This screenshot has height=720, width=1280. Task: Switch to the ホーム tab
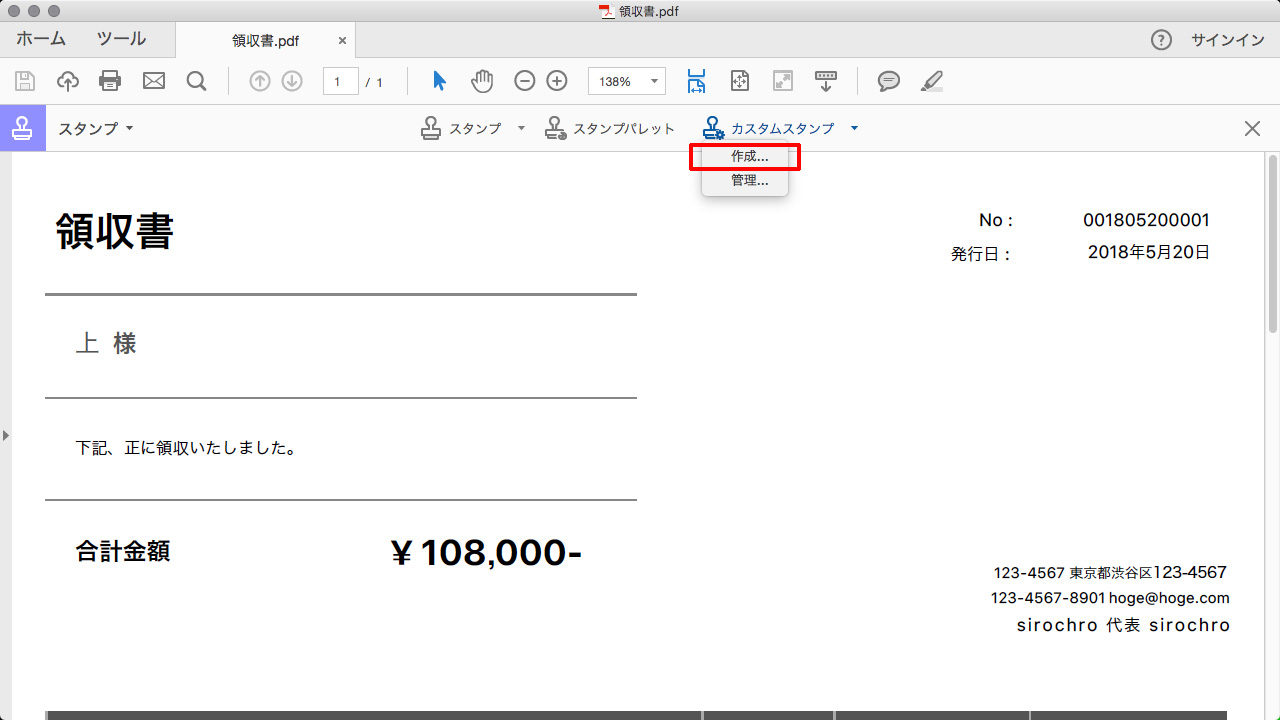point(41,39)
